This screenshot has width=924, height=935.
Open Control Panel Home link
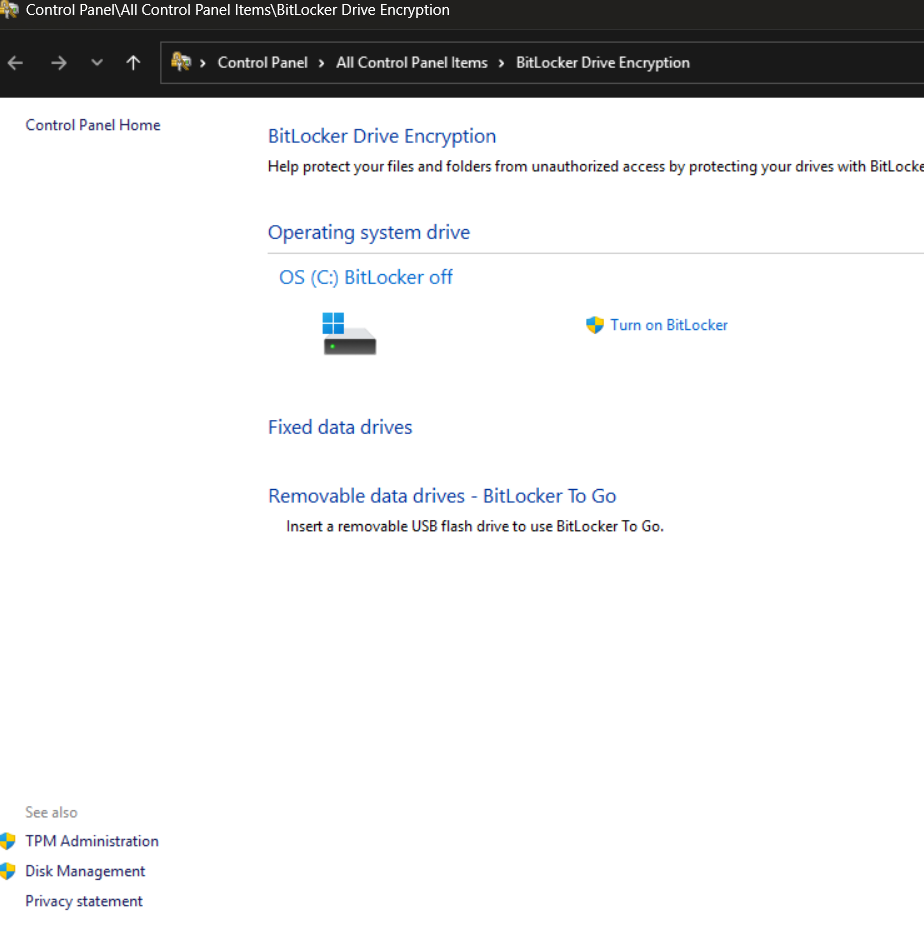click(x=93, y=125)
